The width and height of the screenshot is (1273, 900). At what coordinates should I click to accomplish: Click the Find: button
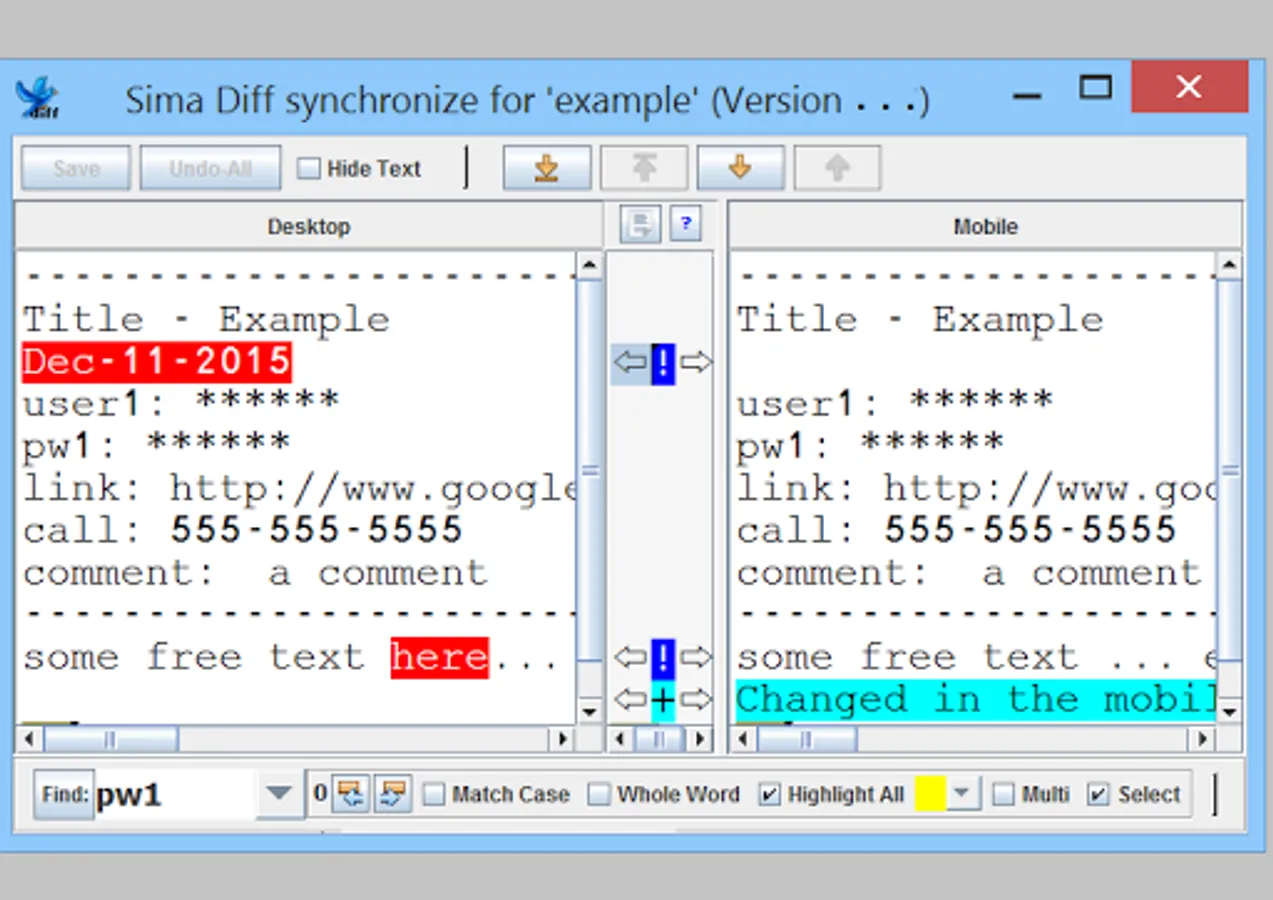[64, 795]
